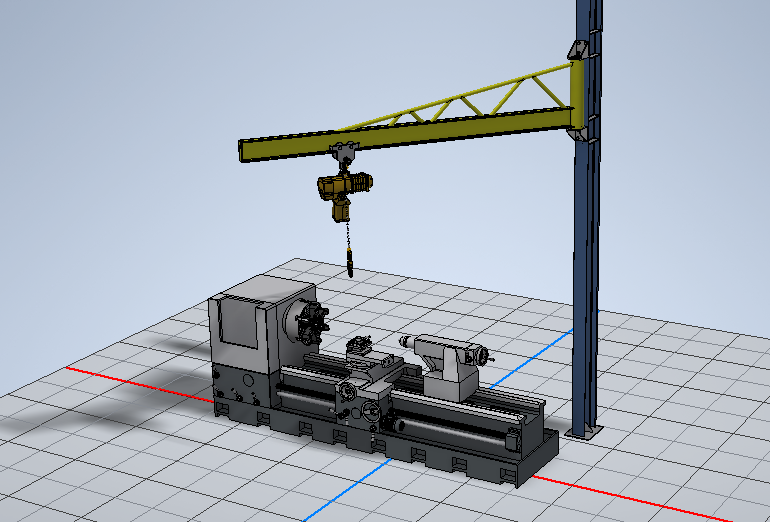Click the tool post on the lathe carriage
The image size is (770, 522).
click(x=359, y=345)
